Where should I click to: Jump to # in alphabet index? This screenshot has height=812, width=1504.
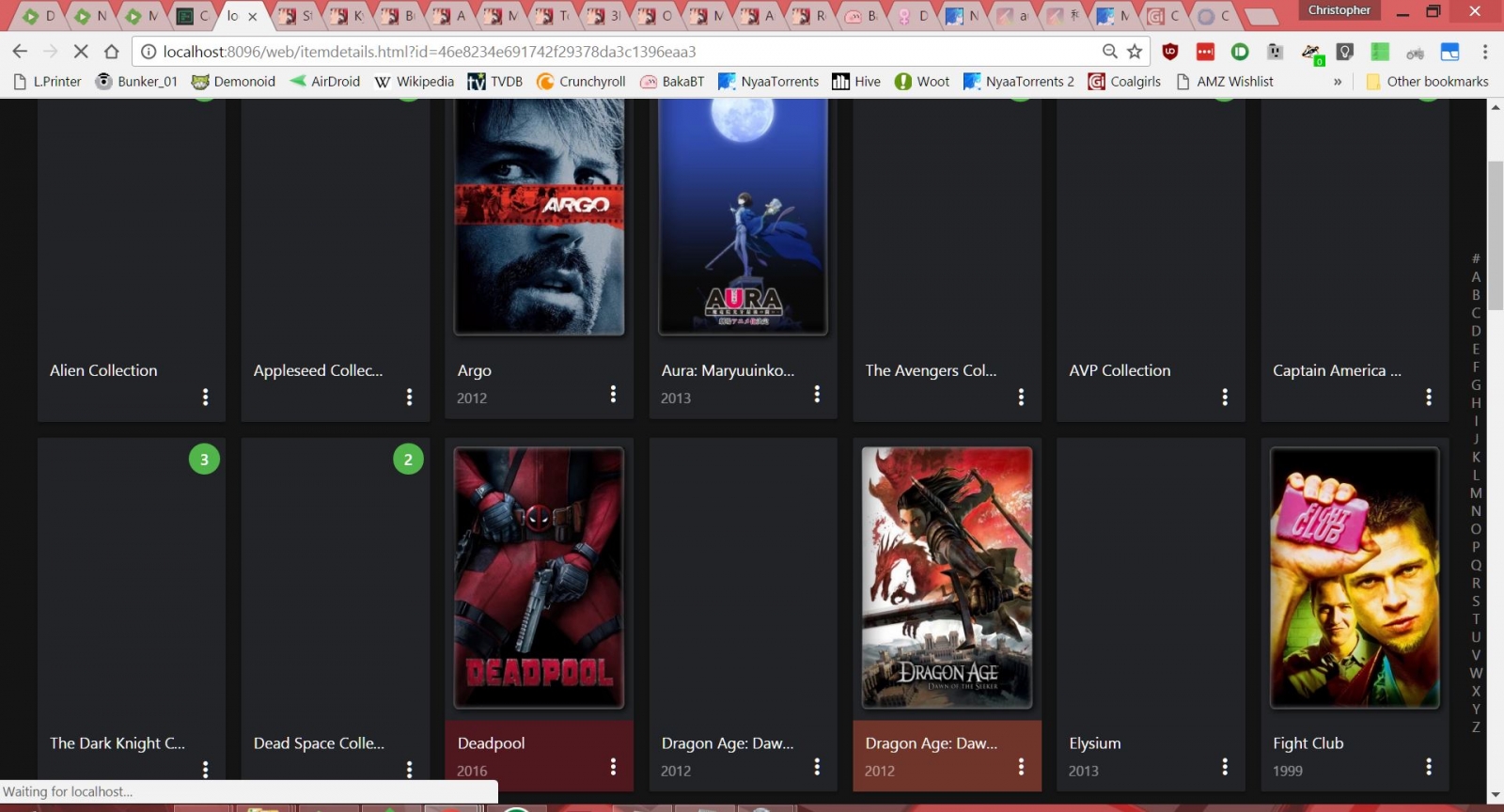(1476, 258)
